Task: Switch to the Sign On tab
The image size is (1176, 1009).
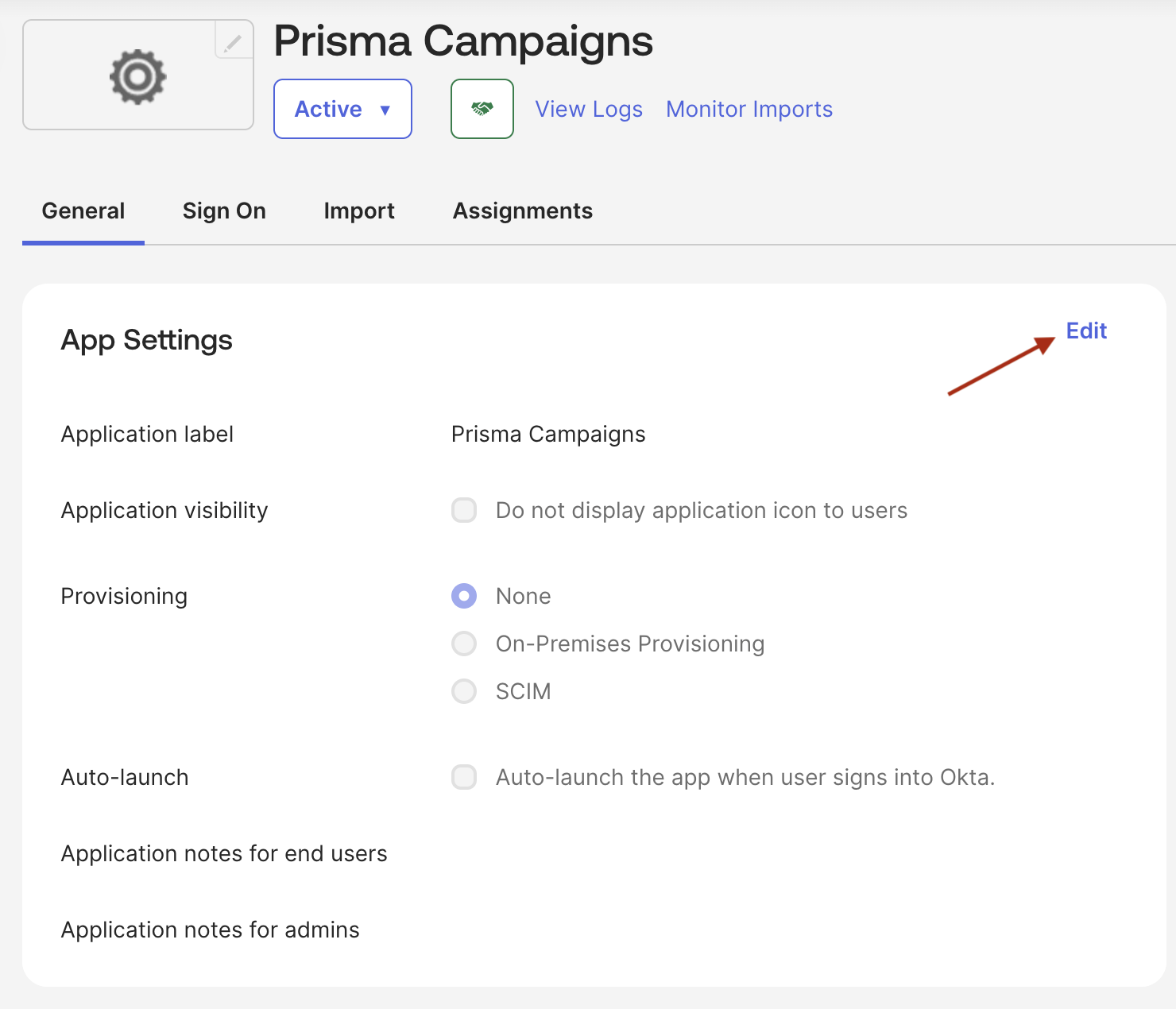Action: coord(224,211)
